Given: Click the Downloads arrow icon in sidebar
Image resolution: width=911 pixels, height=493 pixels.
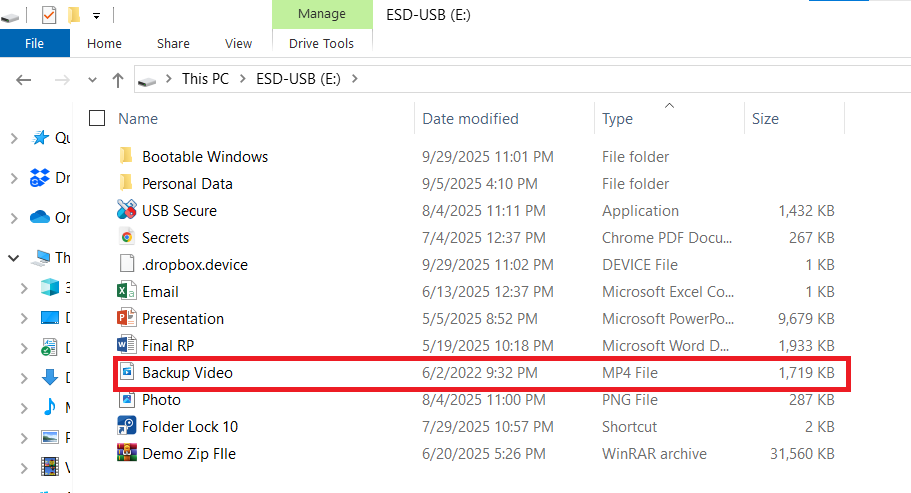Looking at the screenshot, I should (50, 377).
